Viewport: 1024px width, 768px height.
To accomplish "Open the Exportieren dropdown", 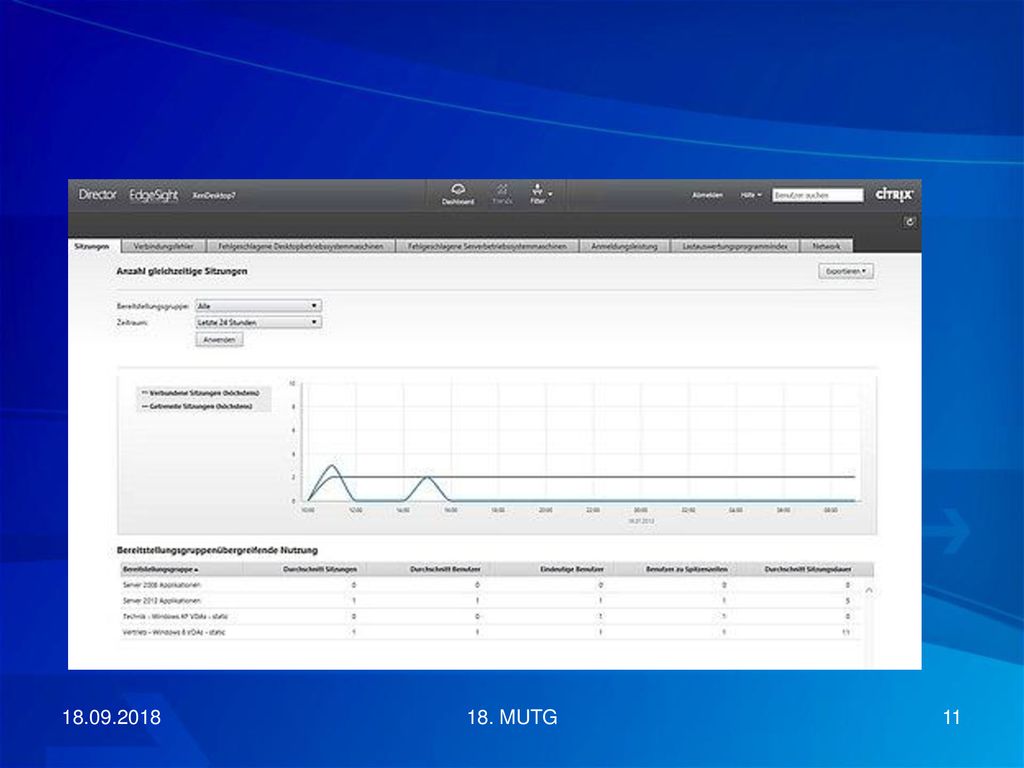I will point(846,271).
